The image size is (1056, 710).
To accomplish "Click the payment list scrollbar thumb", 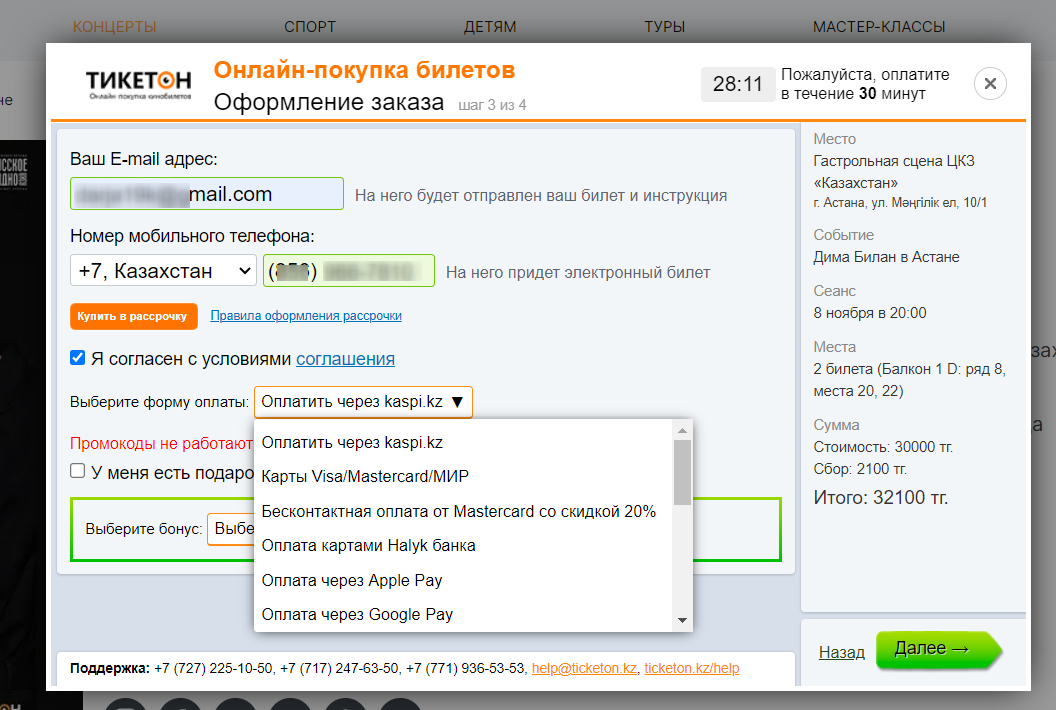I will coord(682,472).
